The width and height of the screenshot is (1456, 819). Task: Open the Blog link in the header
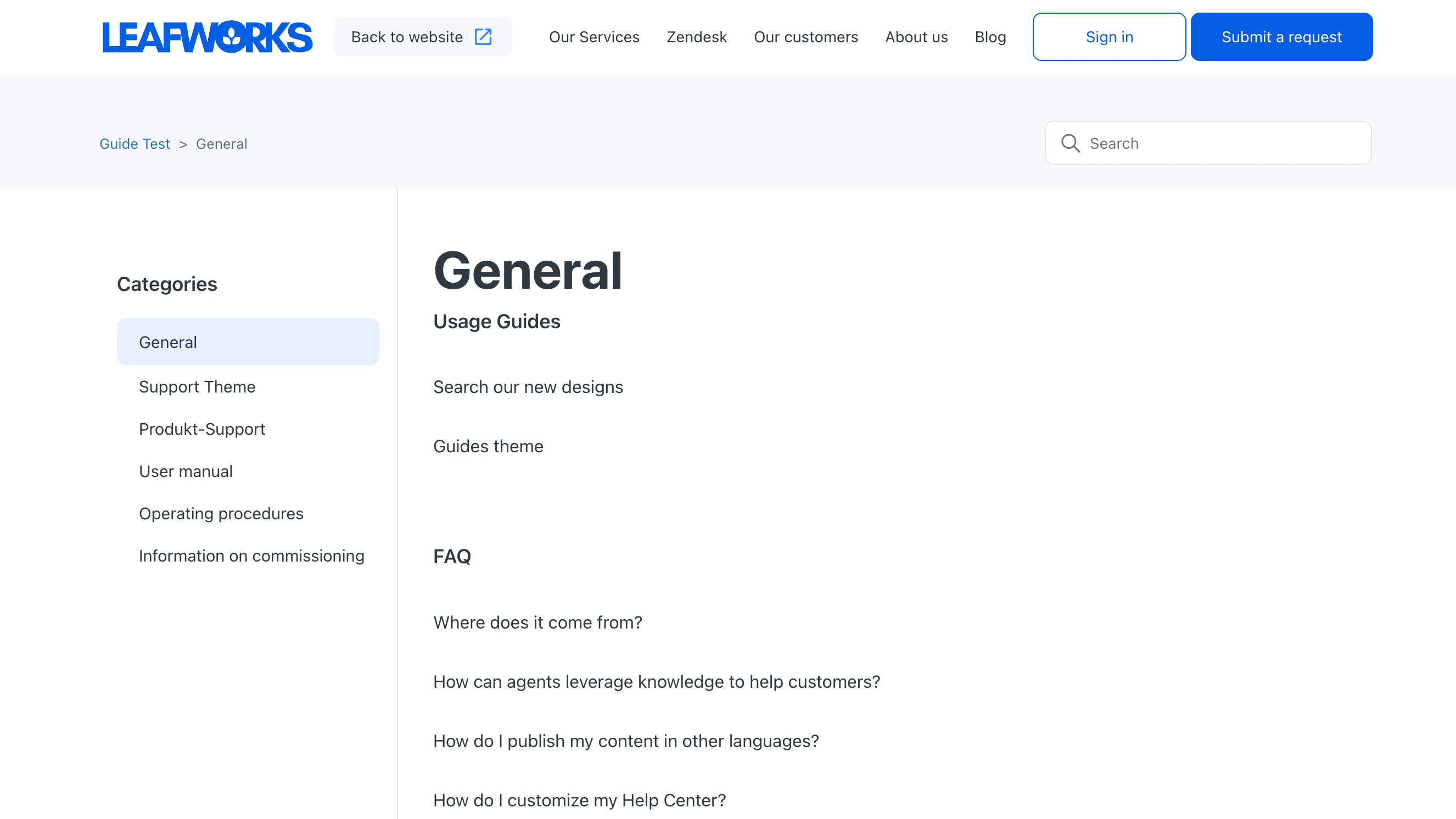[990, 37]
